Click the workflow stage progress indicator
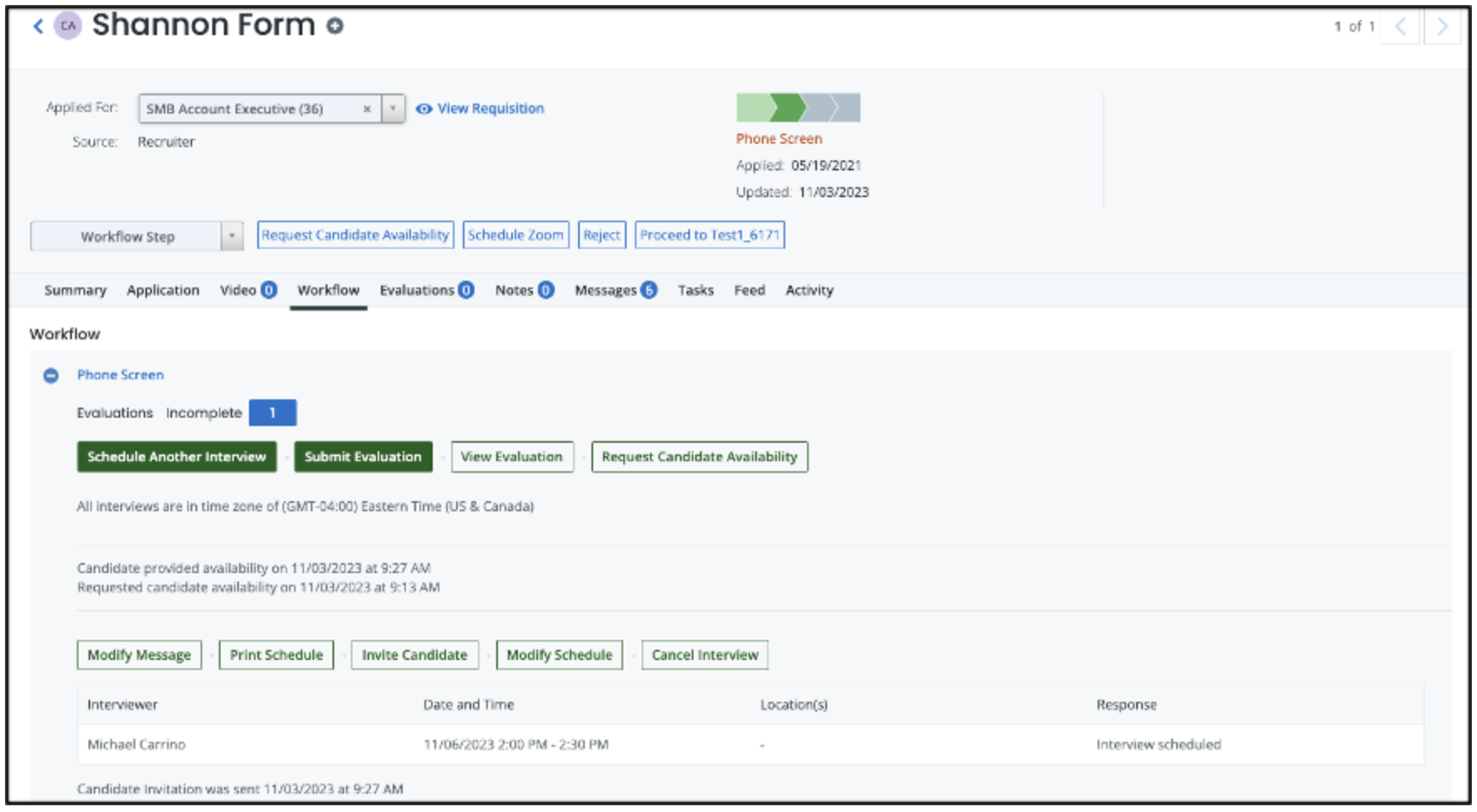 pos(798,108)
